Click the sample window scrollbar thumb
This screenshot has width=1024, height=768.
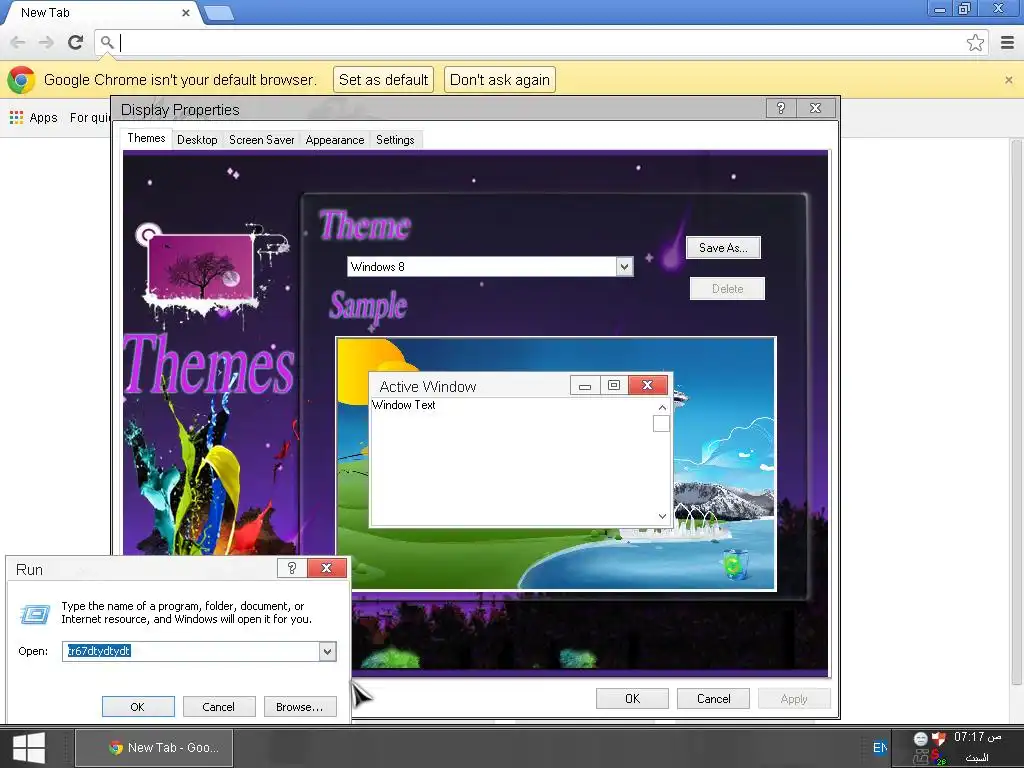pyautogui.click(x=662, y=424)
